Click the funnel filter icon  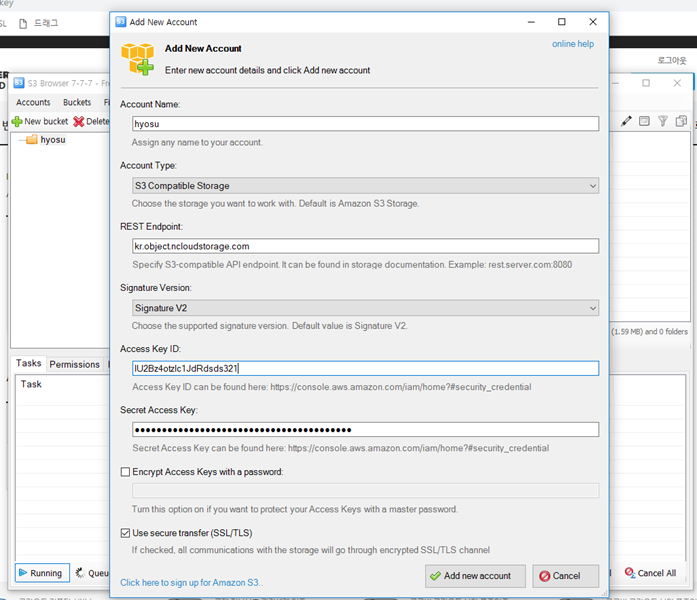663,121
